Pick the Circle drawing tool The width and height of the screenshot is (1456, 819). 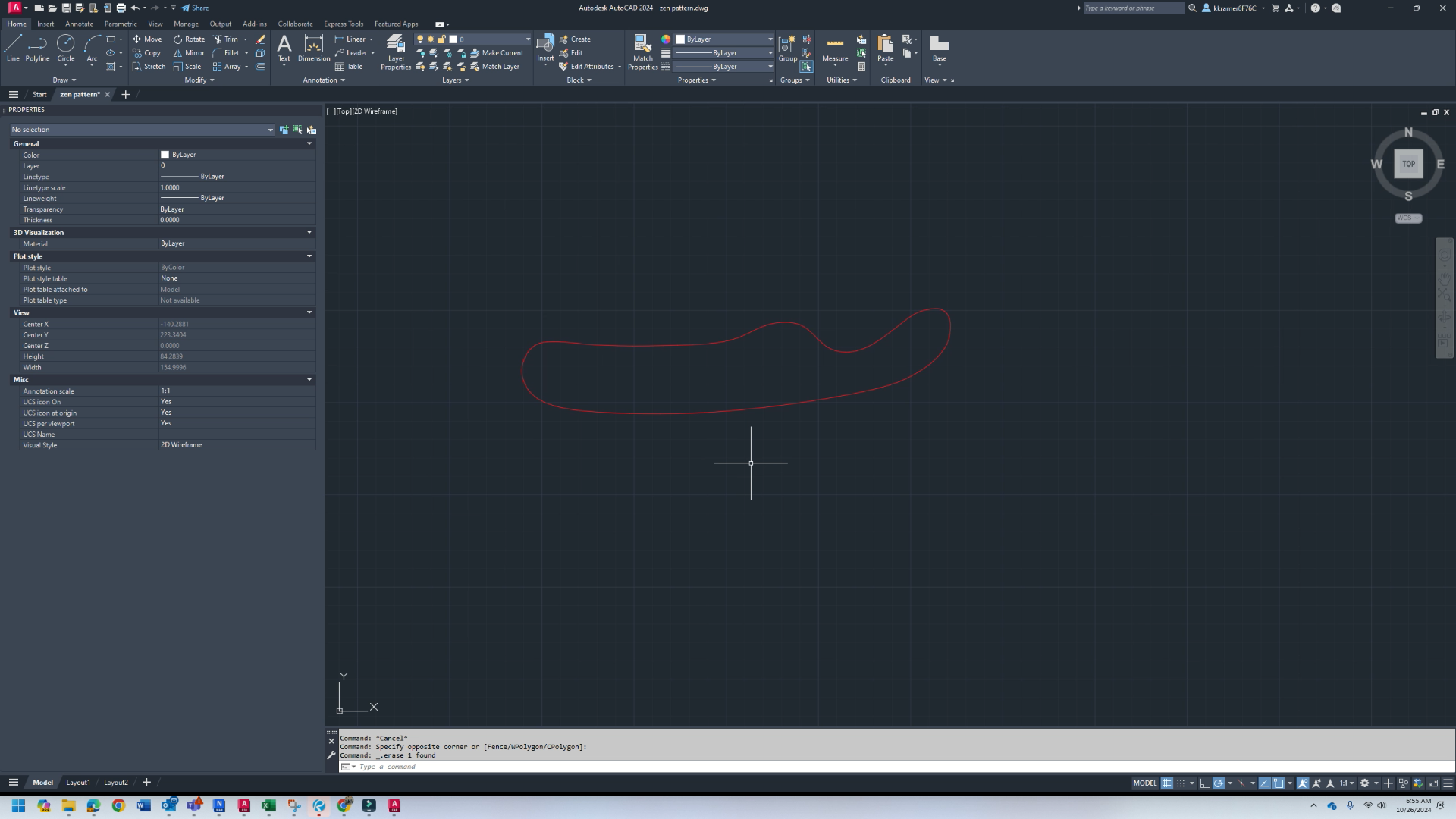[66, 48]
